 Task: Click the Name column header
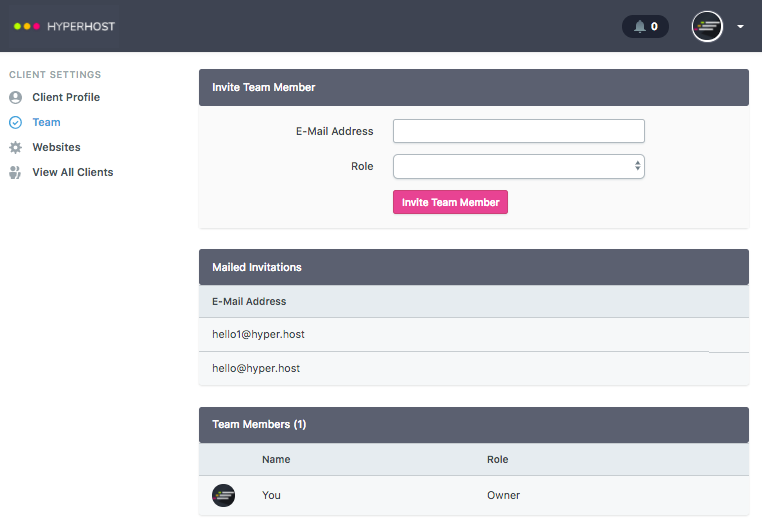point(276,459)
